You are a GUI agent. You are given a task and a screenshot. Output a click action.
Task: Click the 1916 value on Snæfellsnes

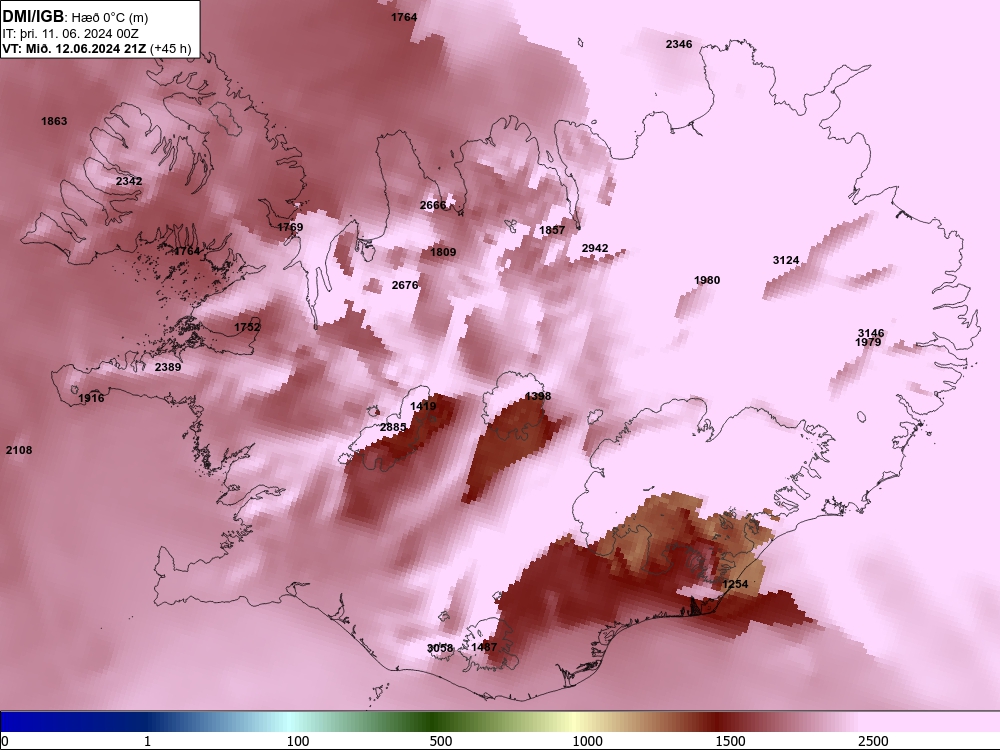click(91, 398)
